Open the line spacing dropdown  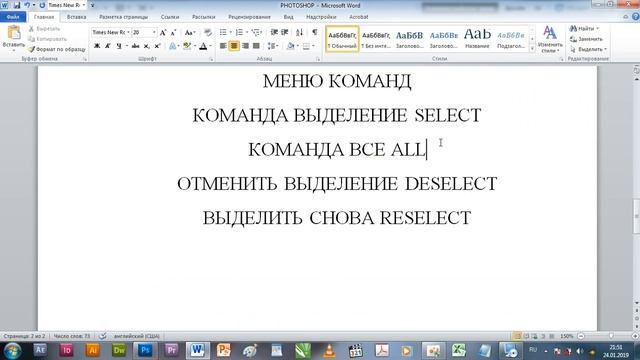tap(273, 46)
